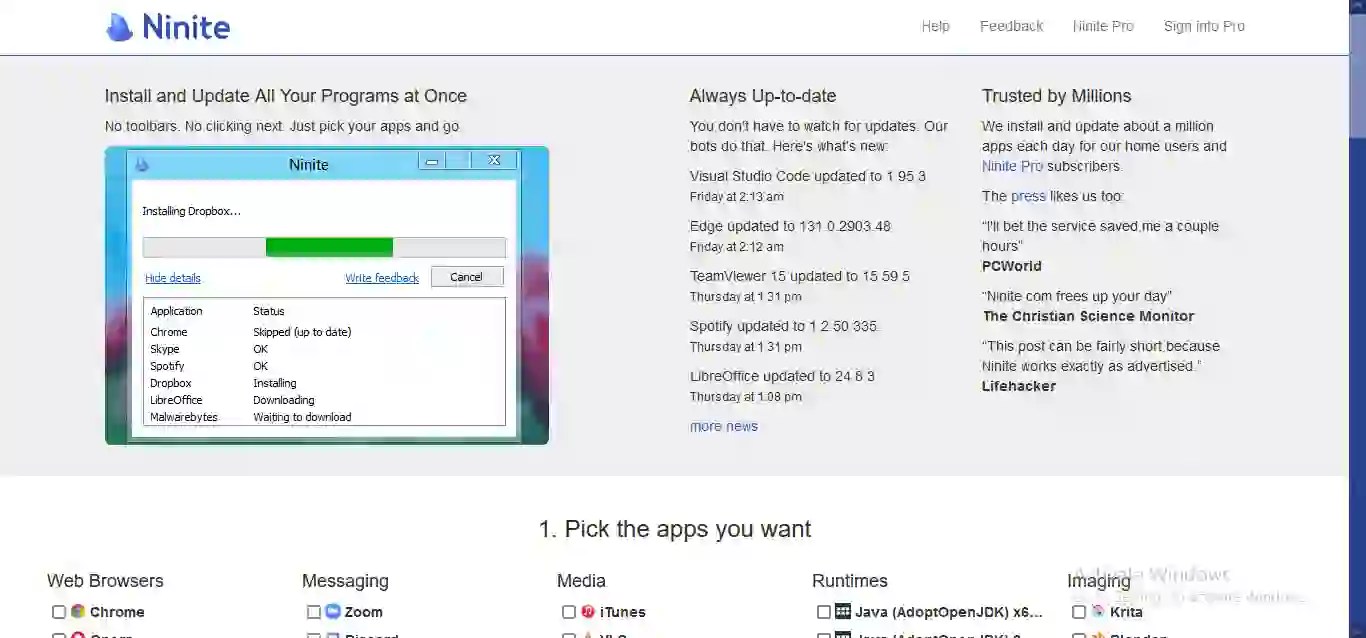1366x638 pixels.
Task: Click the Chrome browser icon
Action: tap(78, 611)
